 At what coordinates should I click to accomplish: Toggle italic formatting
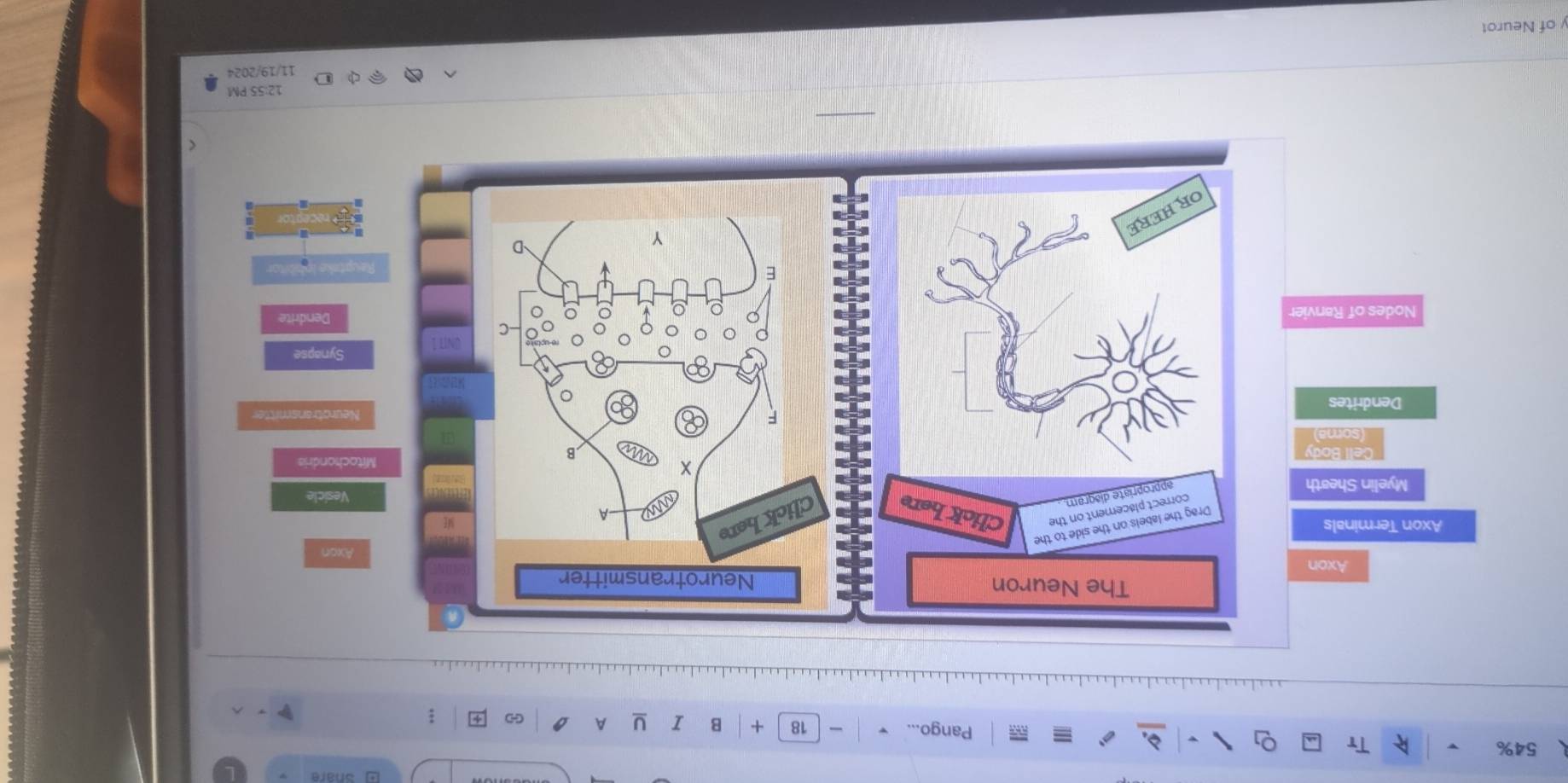pyautogui.click(x=677, y=724)
